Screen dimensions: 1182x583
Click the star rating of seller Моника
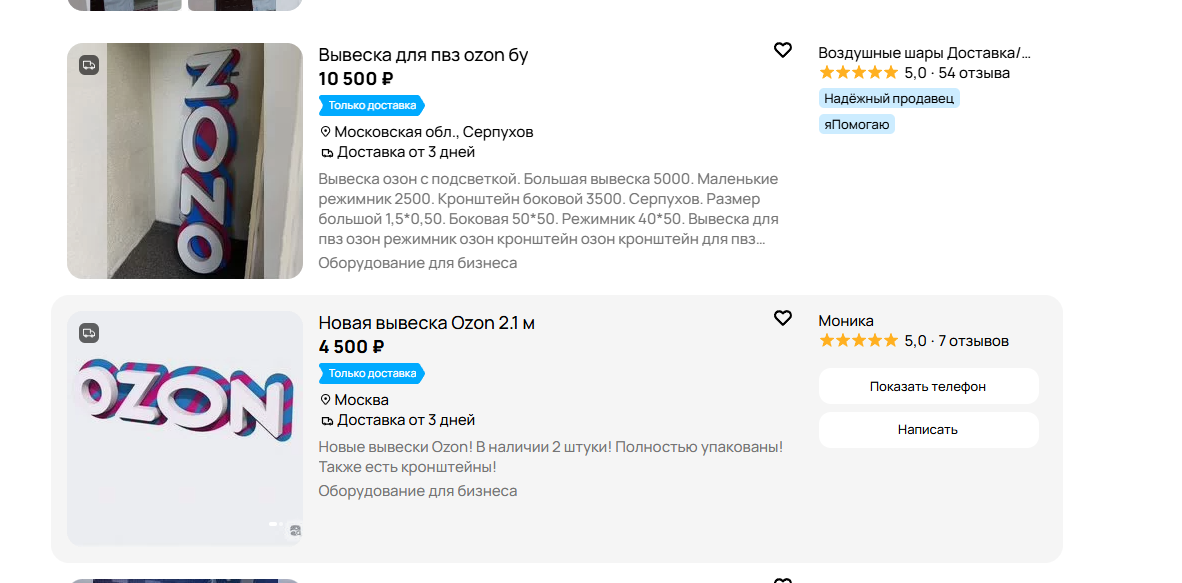pos(858,341)
